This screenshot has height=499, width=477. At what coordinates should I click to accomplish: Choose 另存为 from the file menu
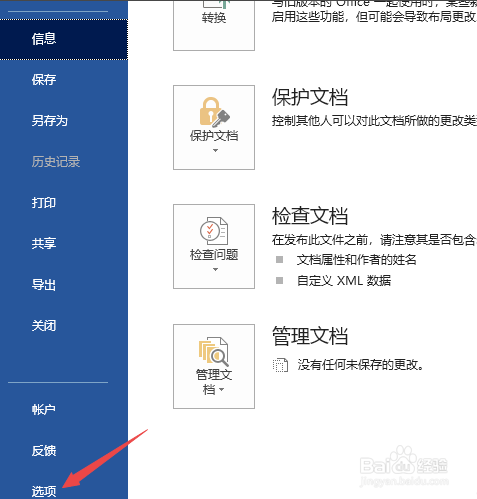pos(50,121)
